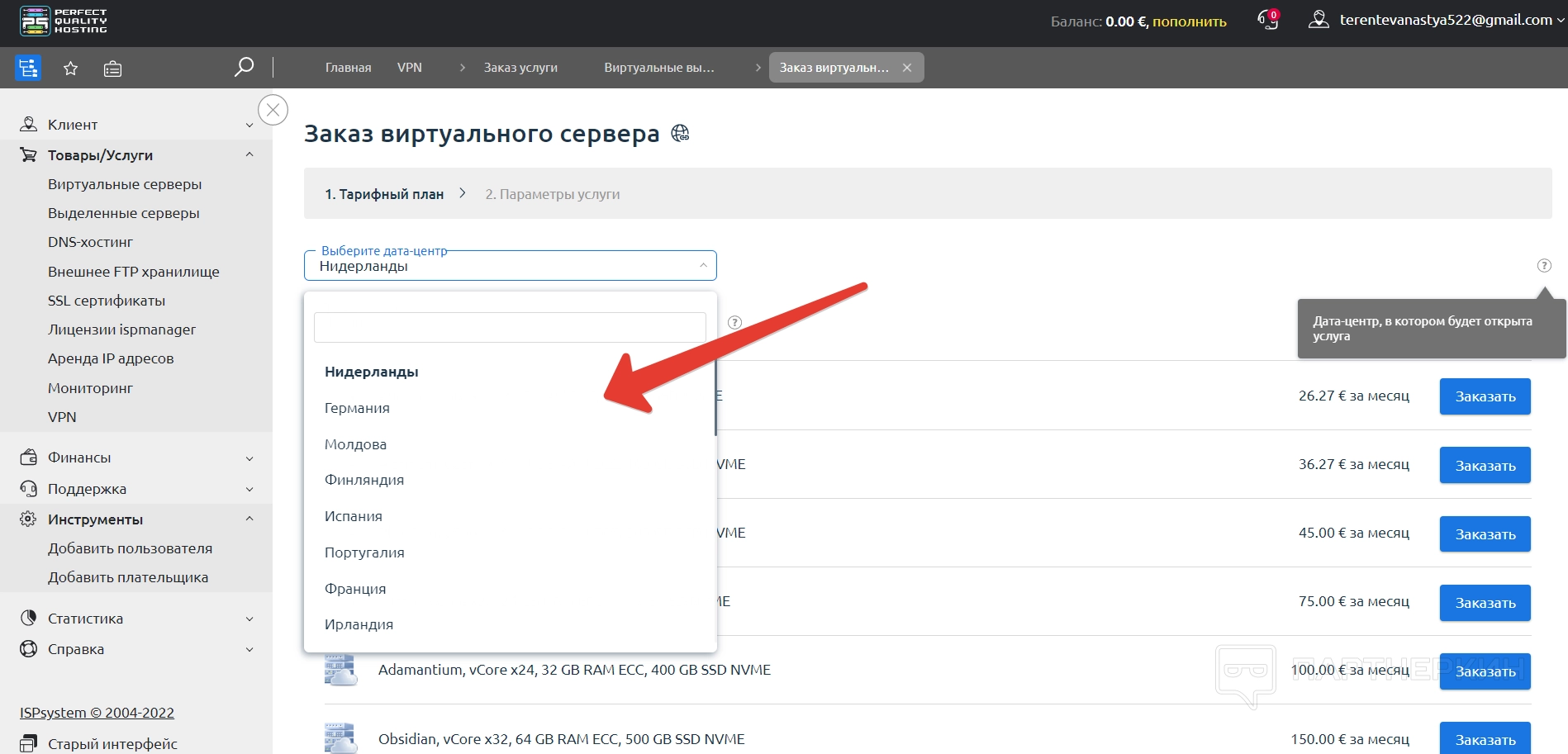Open the search magnifier icon

click(x=244, y=67)
